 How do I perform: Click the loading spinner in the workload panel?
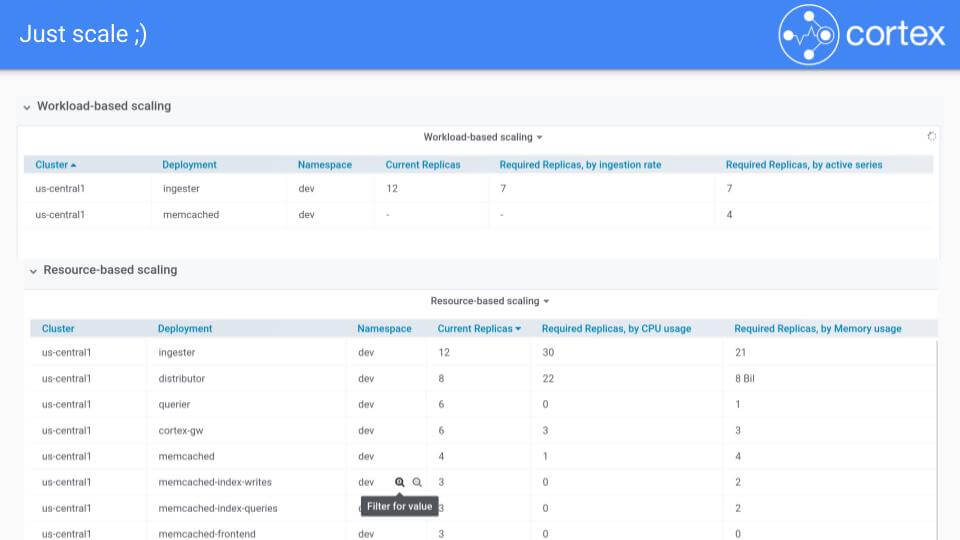click(x=931, y=136)
